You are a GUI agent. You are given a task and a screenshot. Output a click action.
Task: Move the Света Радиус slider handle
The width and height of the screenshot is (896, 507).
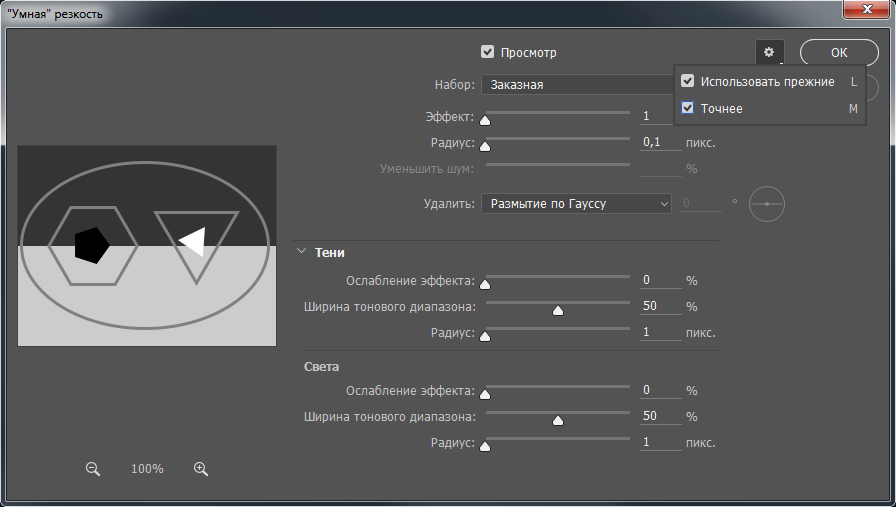[485, 447]
